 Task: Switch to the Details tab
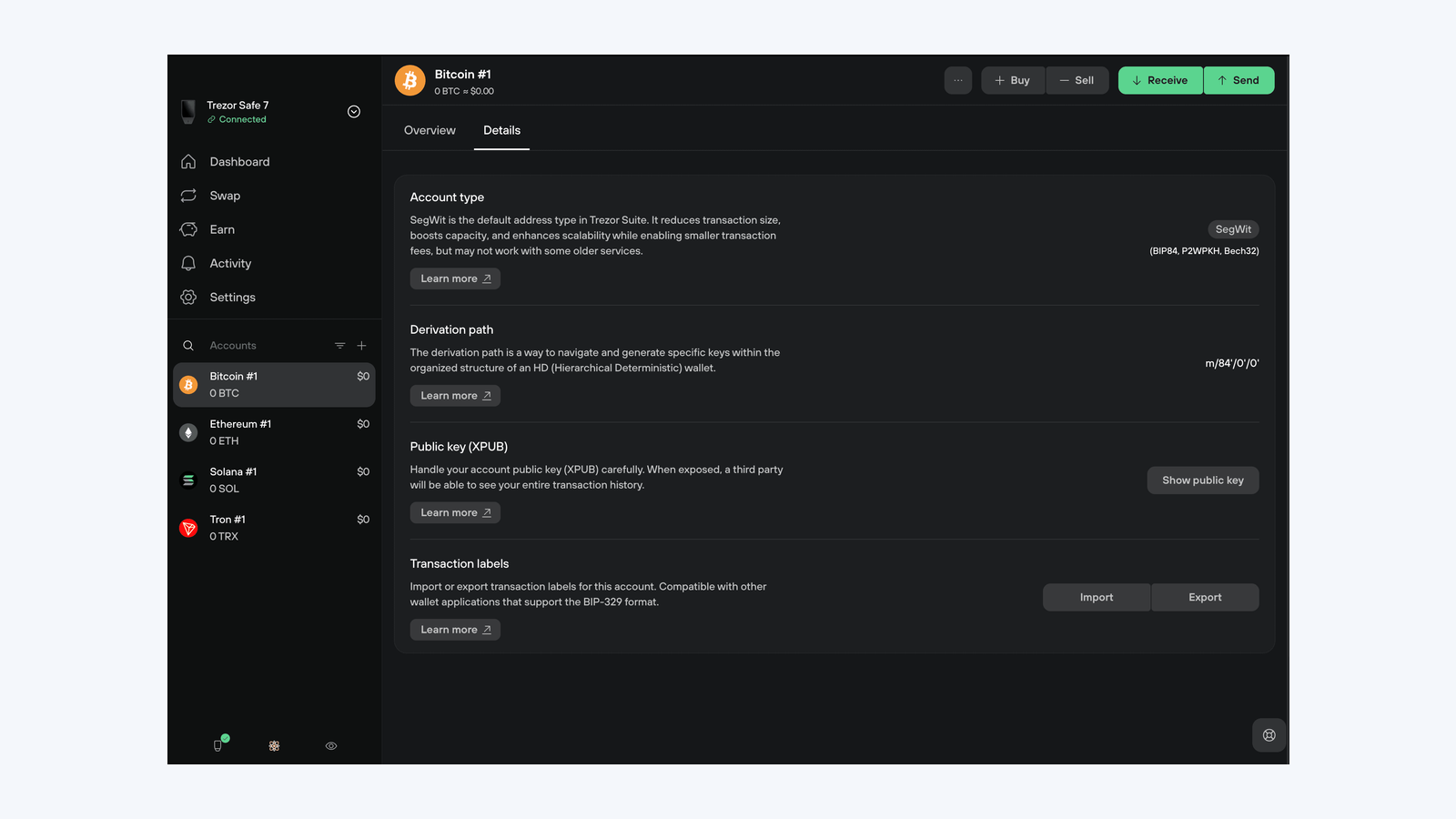click(x=501, y=130)
